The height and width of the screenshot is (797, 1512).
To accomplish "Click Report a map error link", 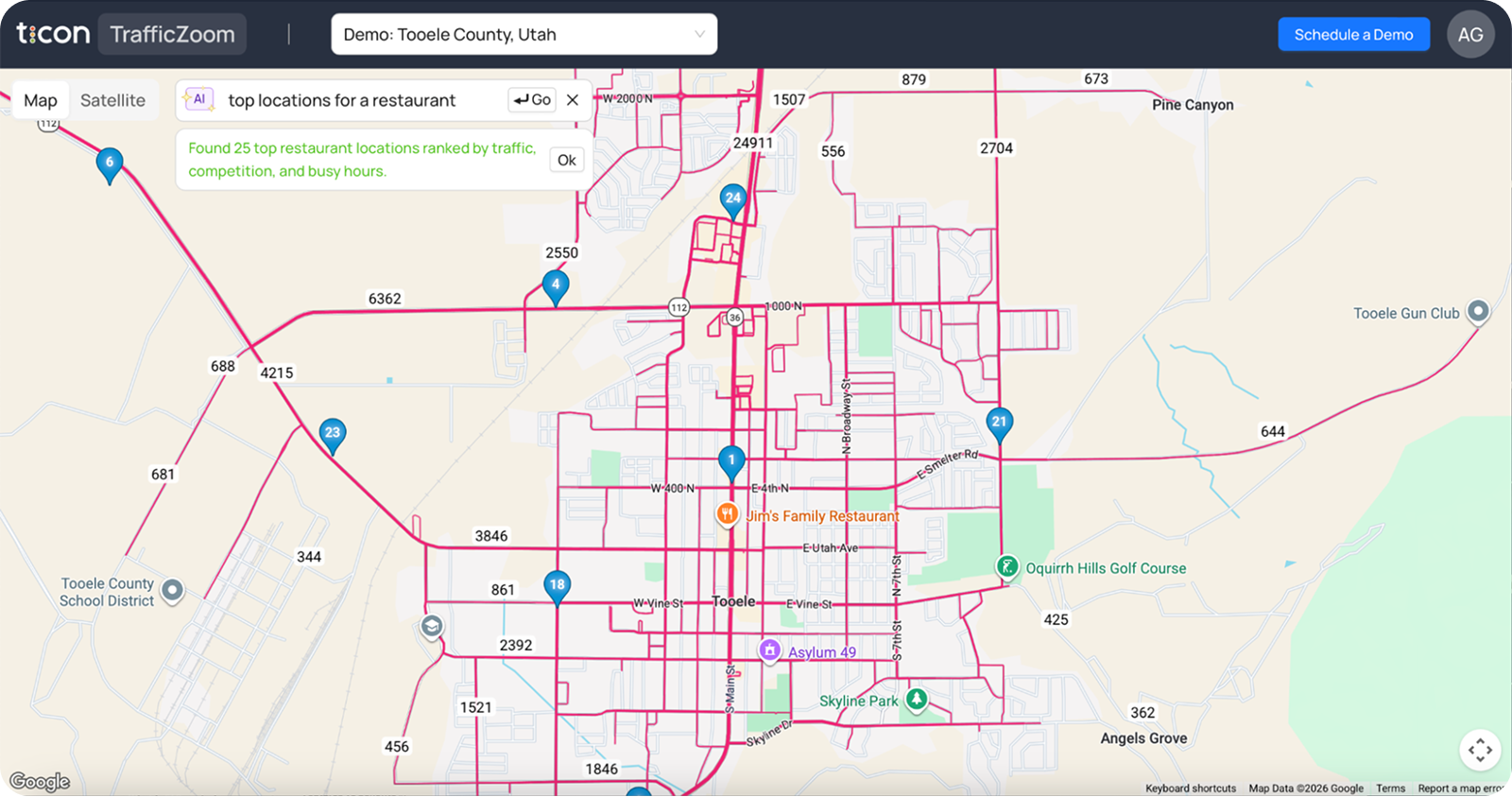I will (1461, 788).
